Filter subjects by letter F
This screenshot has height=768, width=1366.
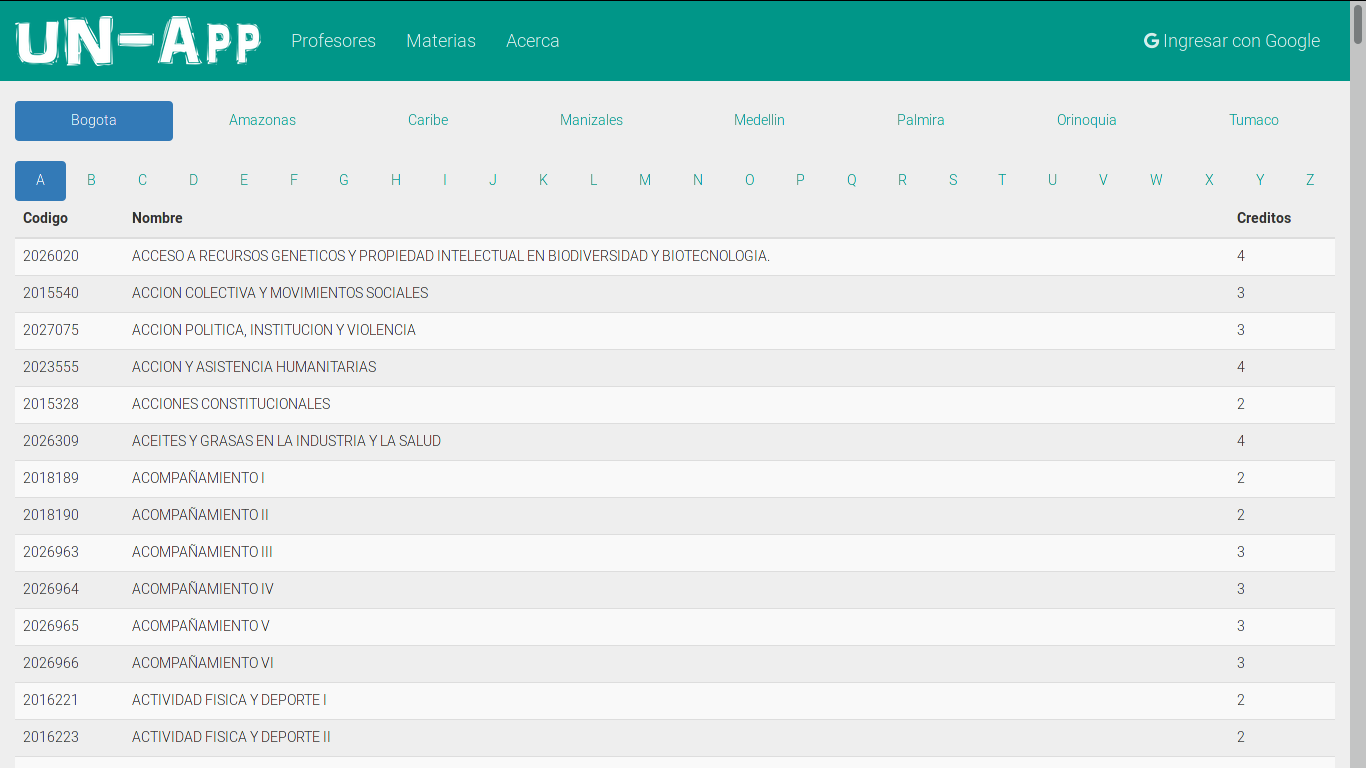294,180
